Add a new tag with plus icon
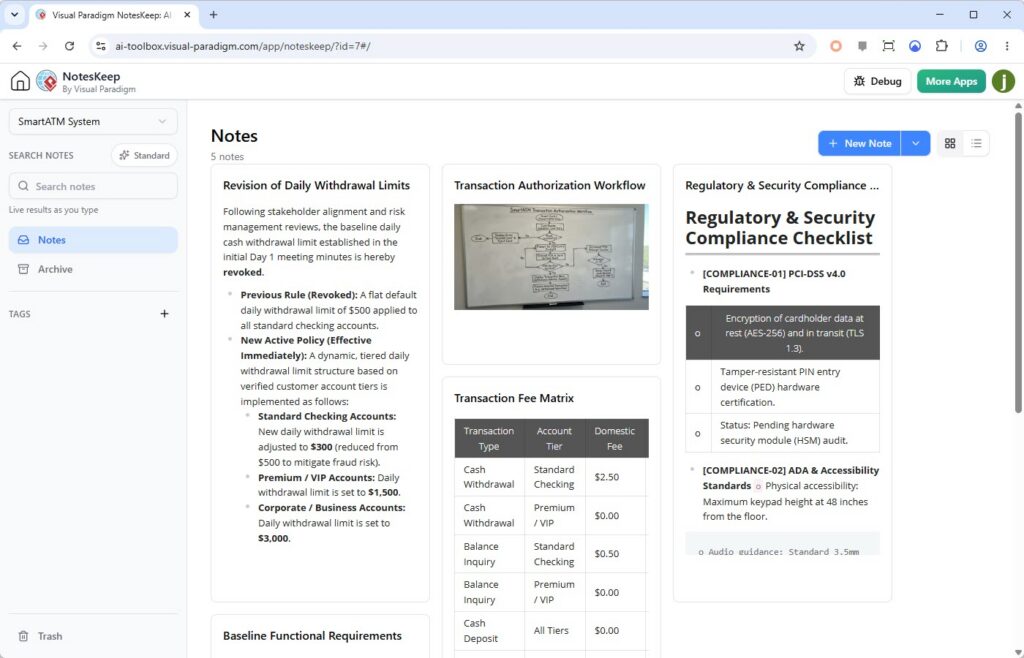The width and height of the screenshot is (1024, 658). [165, 314]
